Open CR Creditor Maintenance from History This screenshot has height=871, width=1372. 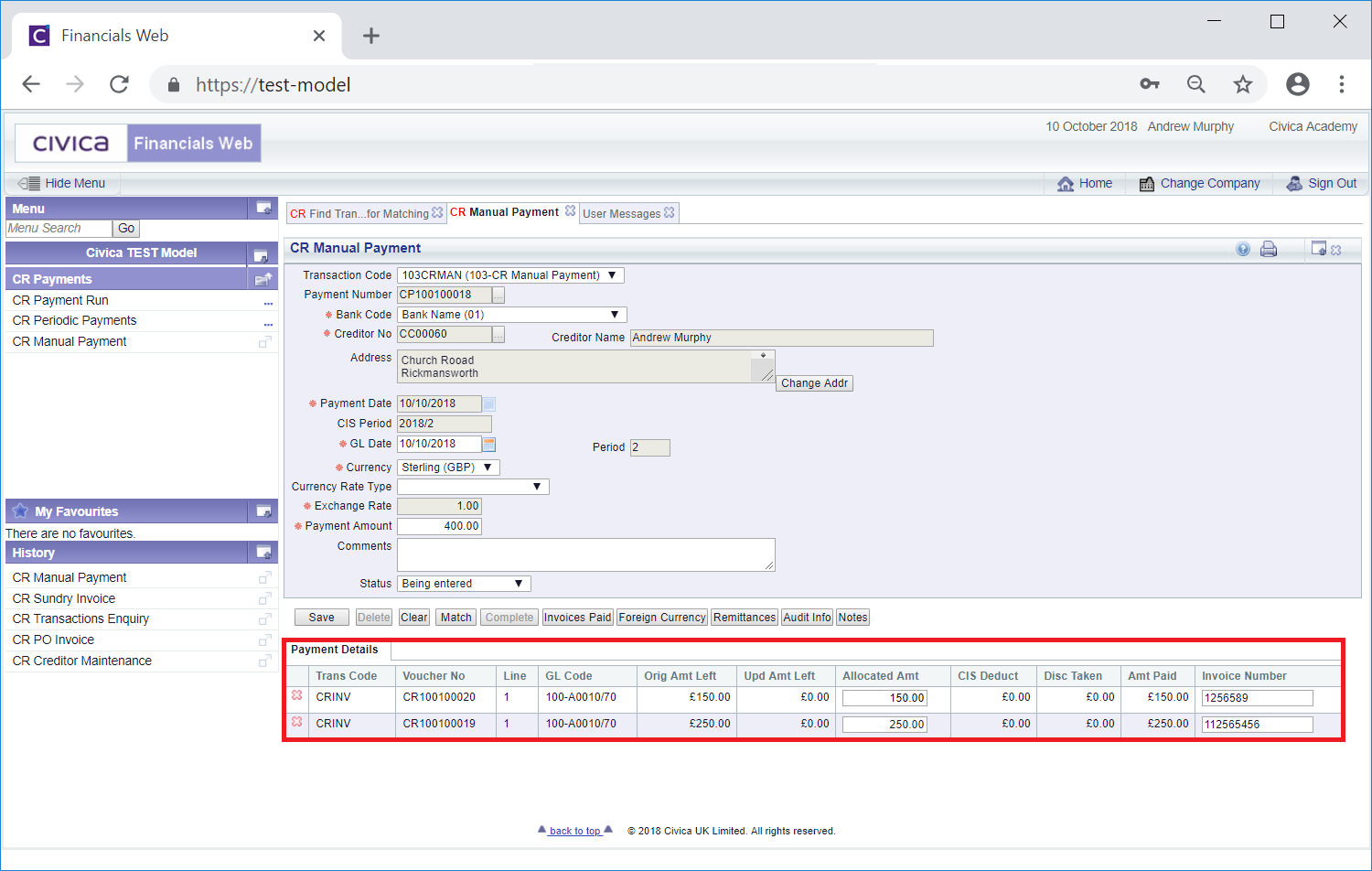click(82, 661)
